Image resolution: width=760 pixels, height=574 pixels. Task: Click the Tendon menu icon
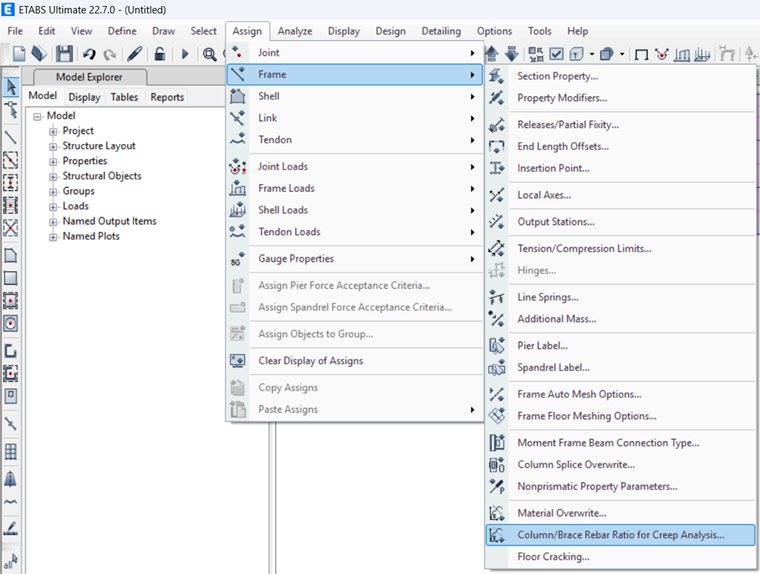238,140
